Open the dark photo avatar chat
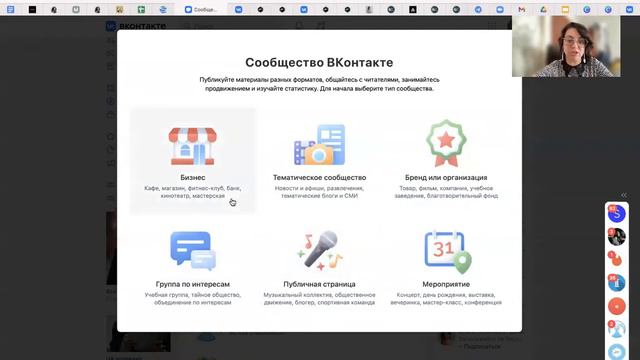Viewport: 640px width, 360px height. (616, 237)
